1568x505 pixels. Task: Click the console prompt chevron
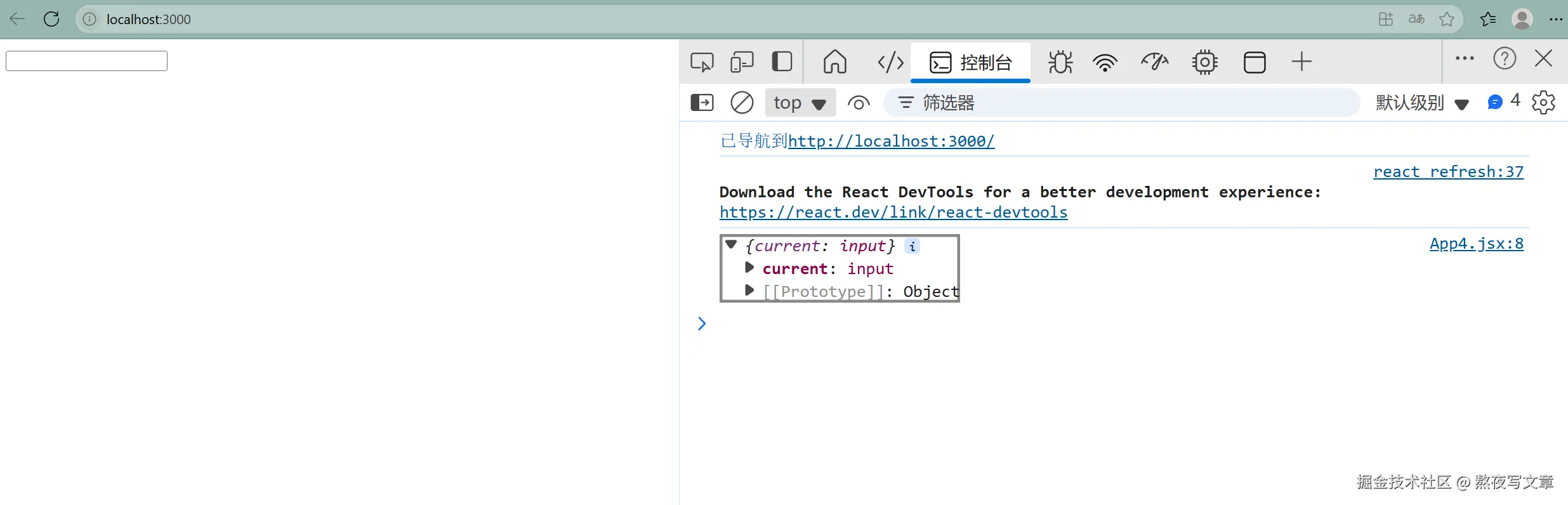click(x=702, y=324)
